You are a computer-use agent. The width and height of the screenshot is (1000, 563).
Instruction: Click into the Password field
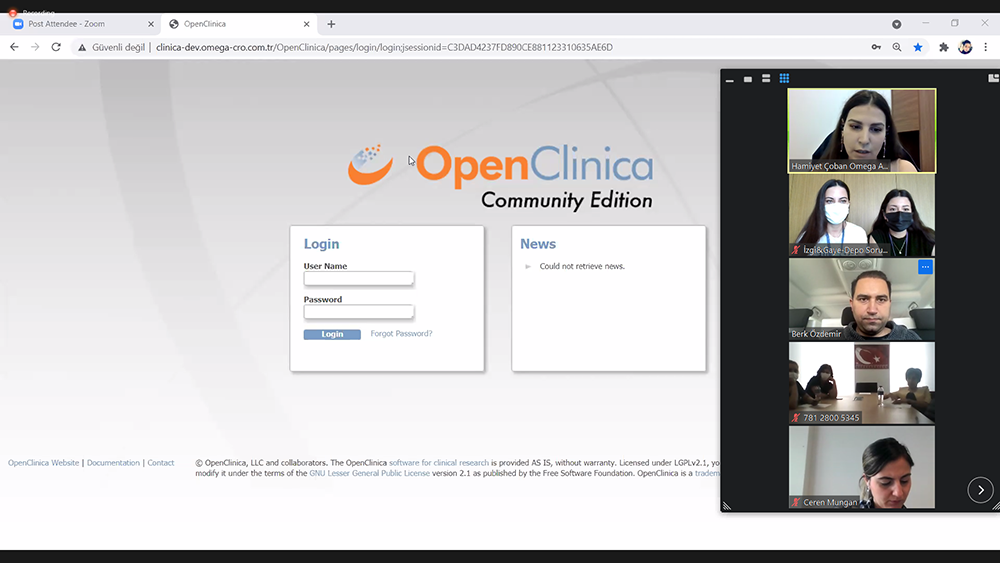359,312
